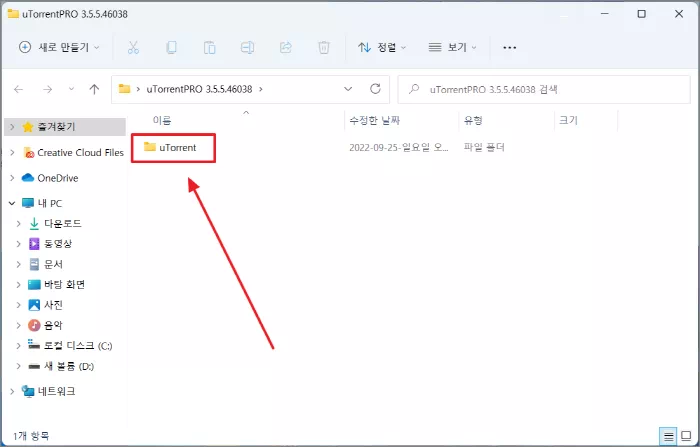700x447 pixels.
Task: Click the uTorrent folder icon in list
Action: (x=150, y=147)
